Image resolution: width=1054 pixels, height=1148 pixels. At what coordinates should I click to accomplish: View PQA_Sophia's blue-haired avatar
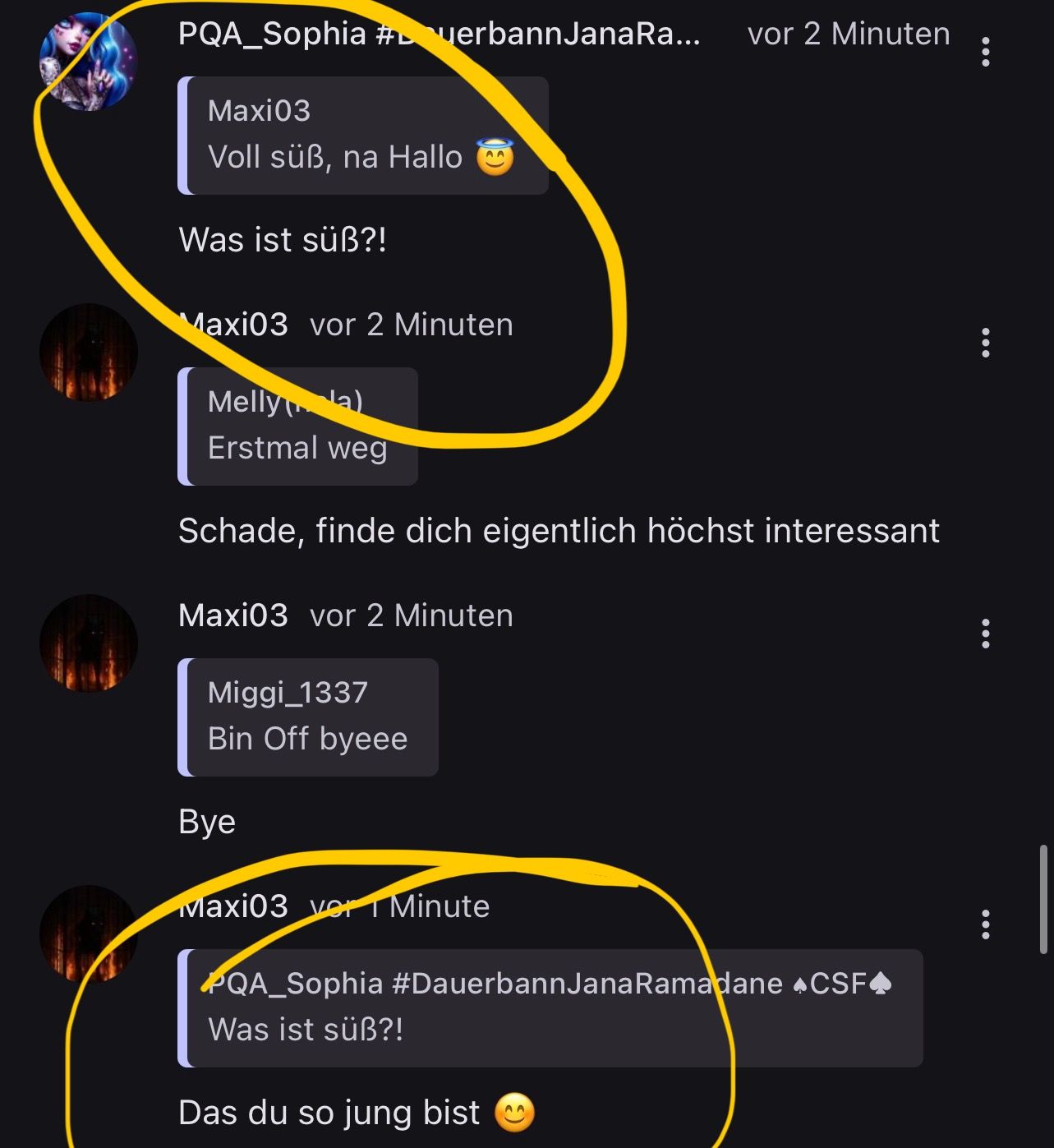[89, 62]
